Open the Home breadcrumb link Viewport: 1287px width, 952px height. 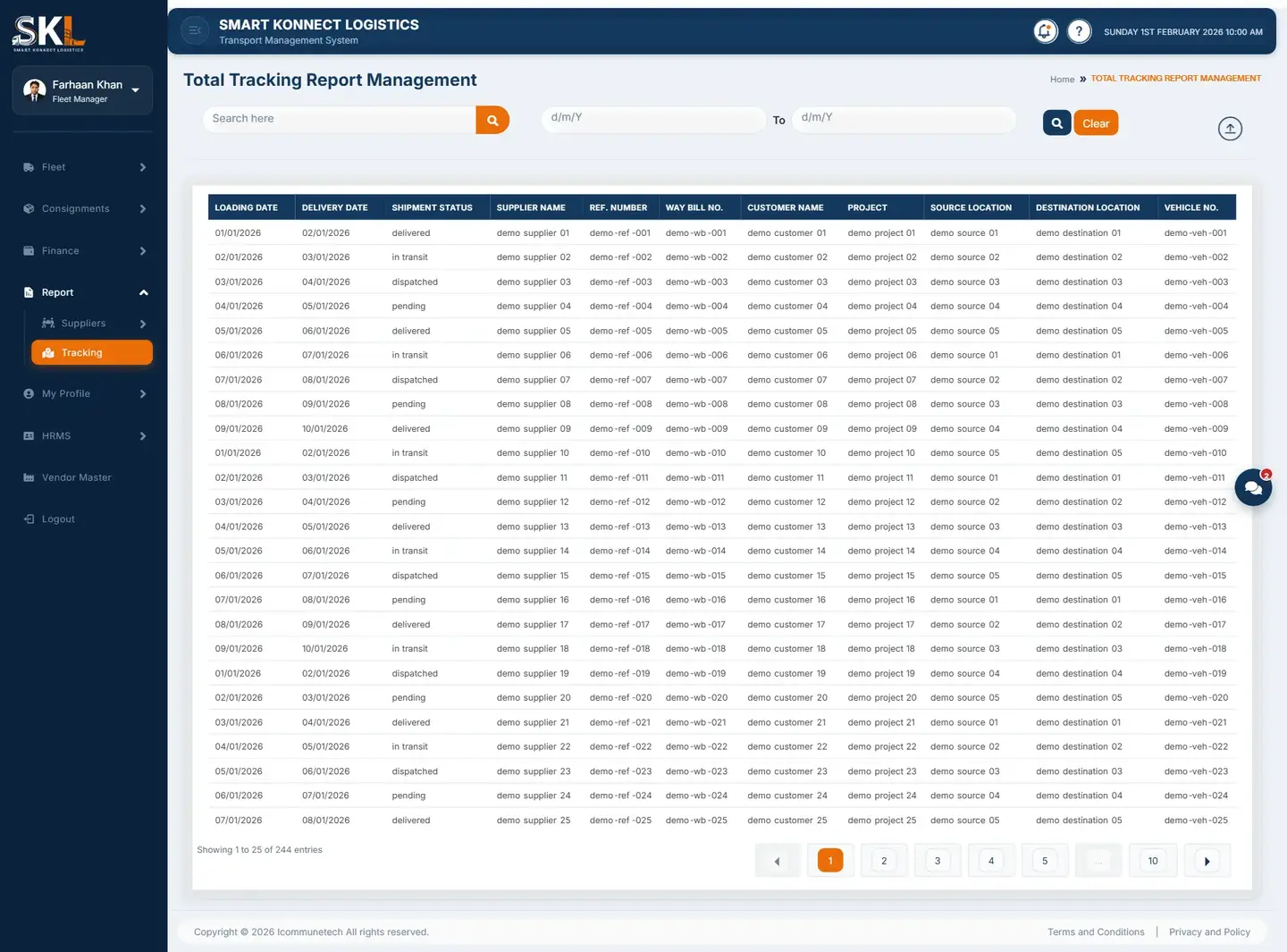pos(1063,80)
